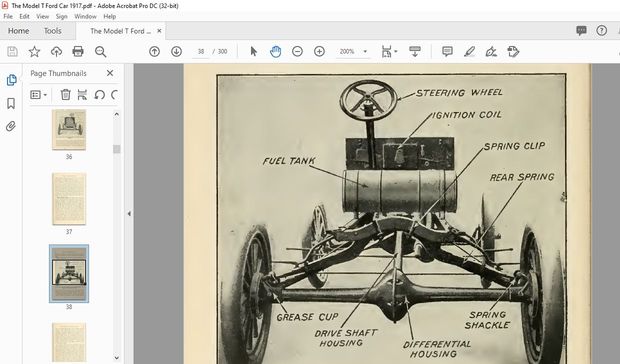This screenshot has height=364, width=620.
Task: Select The Model T Ford document tab
Action: (x=120, y=31)
